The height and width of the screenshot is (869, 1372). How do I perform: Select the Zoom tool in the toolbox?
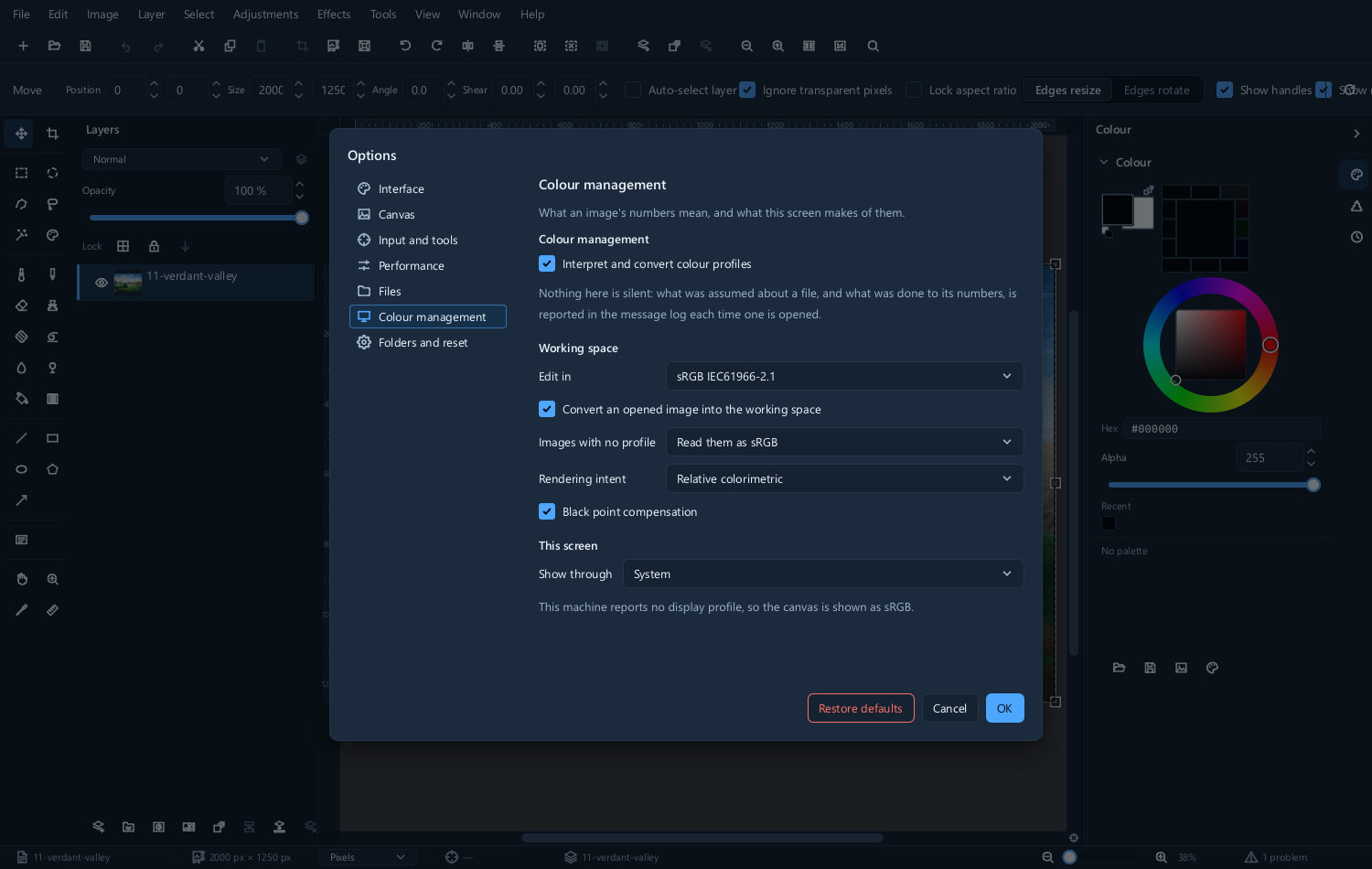pyautogui.click(x=53, y=579)
